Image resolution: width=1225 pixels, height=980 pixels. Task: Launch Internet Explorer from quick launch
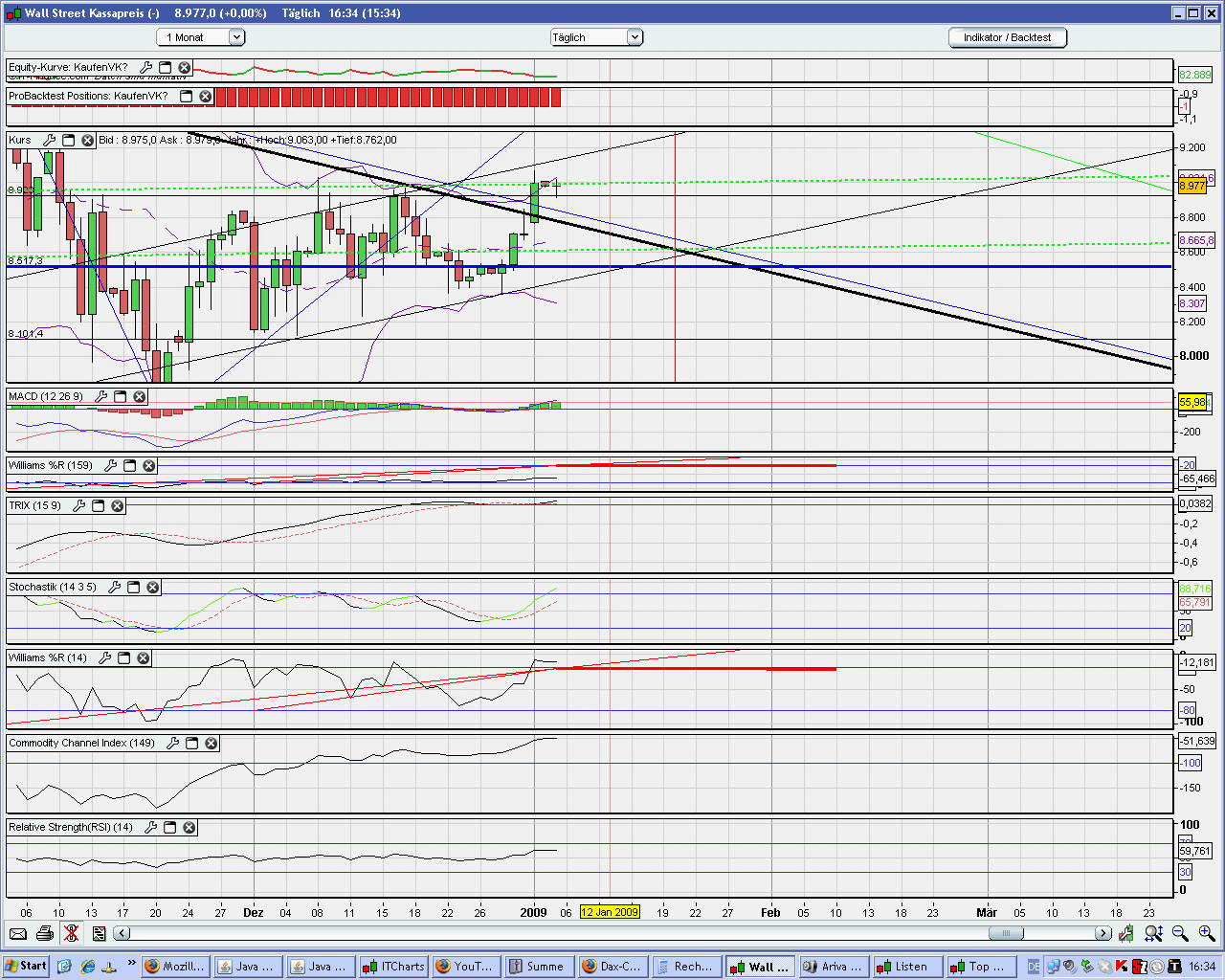click(x=88, y=967)
